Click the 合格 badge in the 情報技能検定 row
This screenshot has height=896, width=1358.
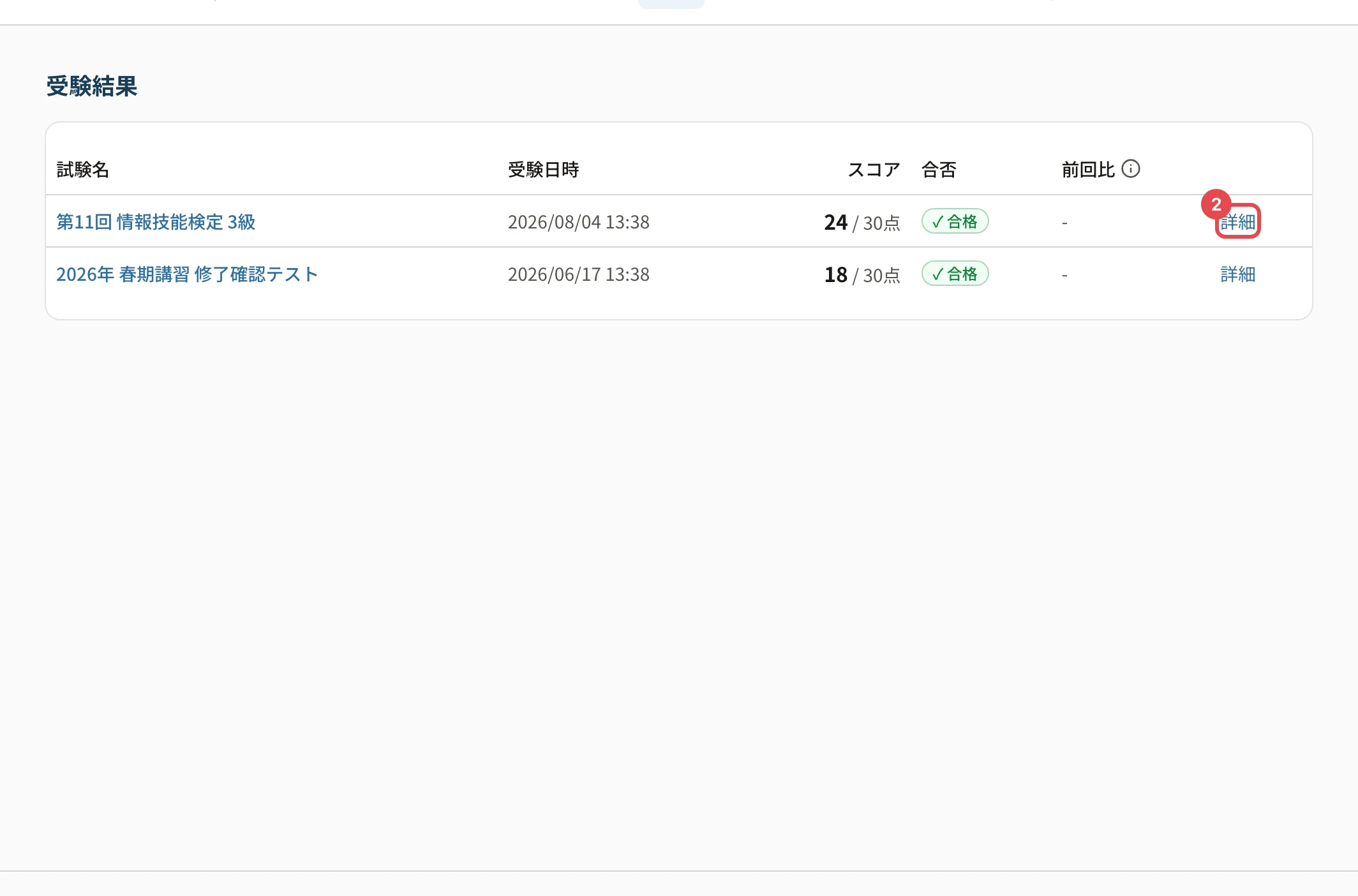click(955, 221)
